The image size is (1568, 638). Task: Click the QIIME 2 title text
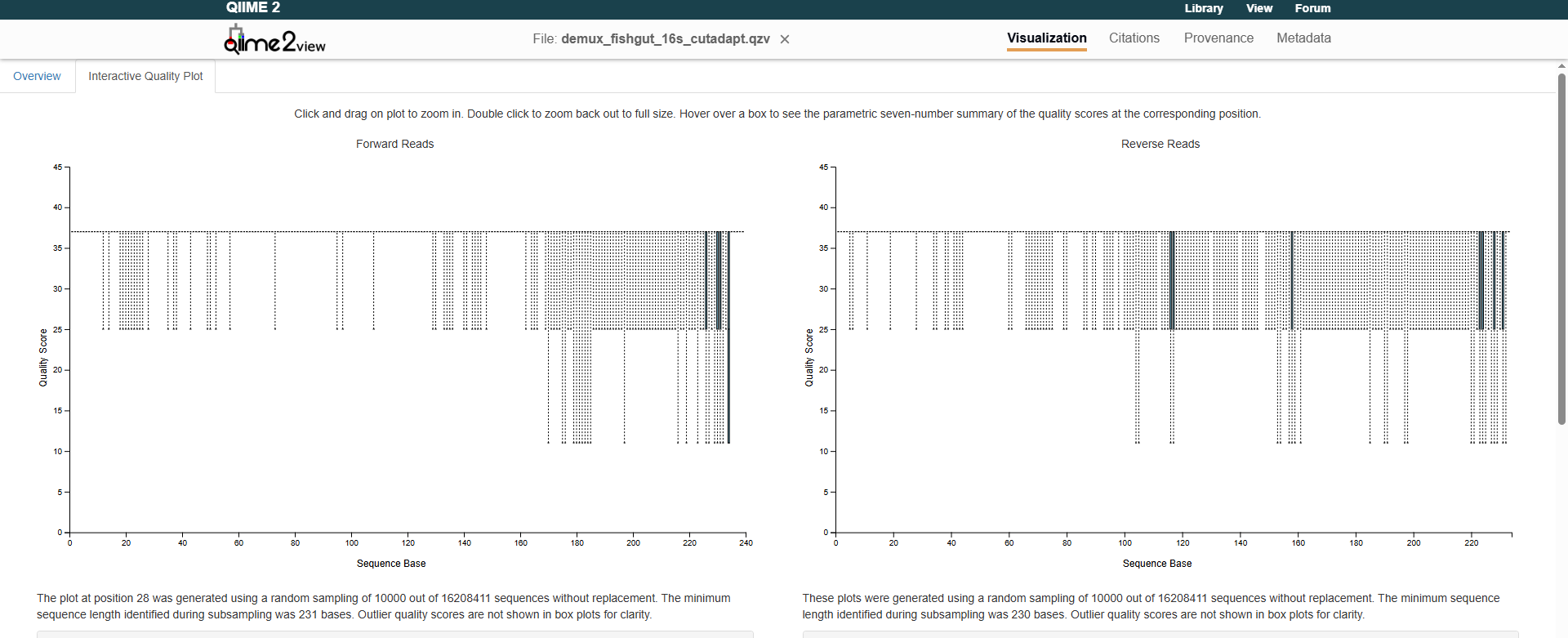pyautogui.click(x=253, y=8)
